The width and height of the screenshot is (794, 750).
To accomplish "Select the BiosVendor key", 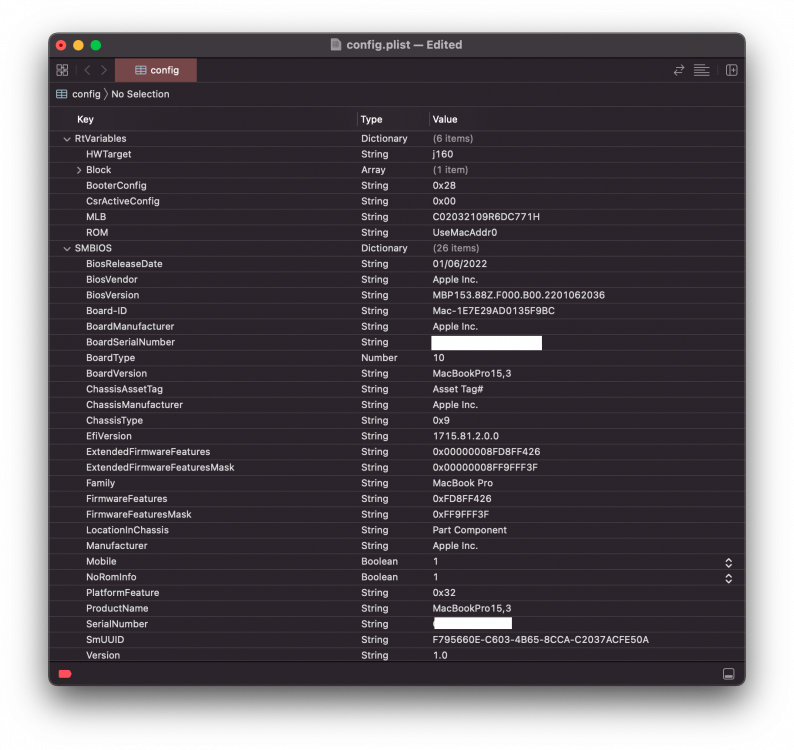I will pyautogui.click(x=111, y=280).
